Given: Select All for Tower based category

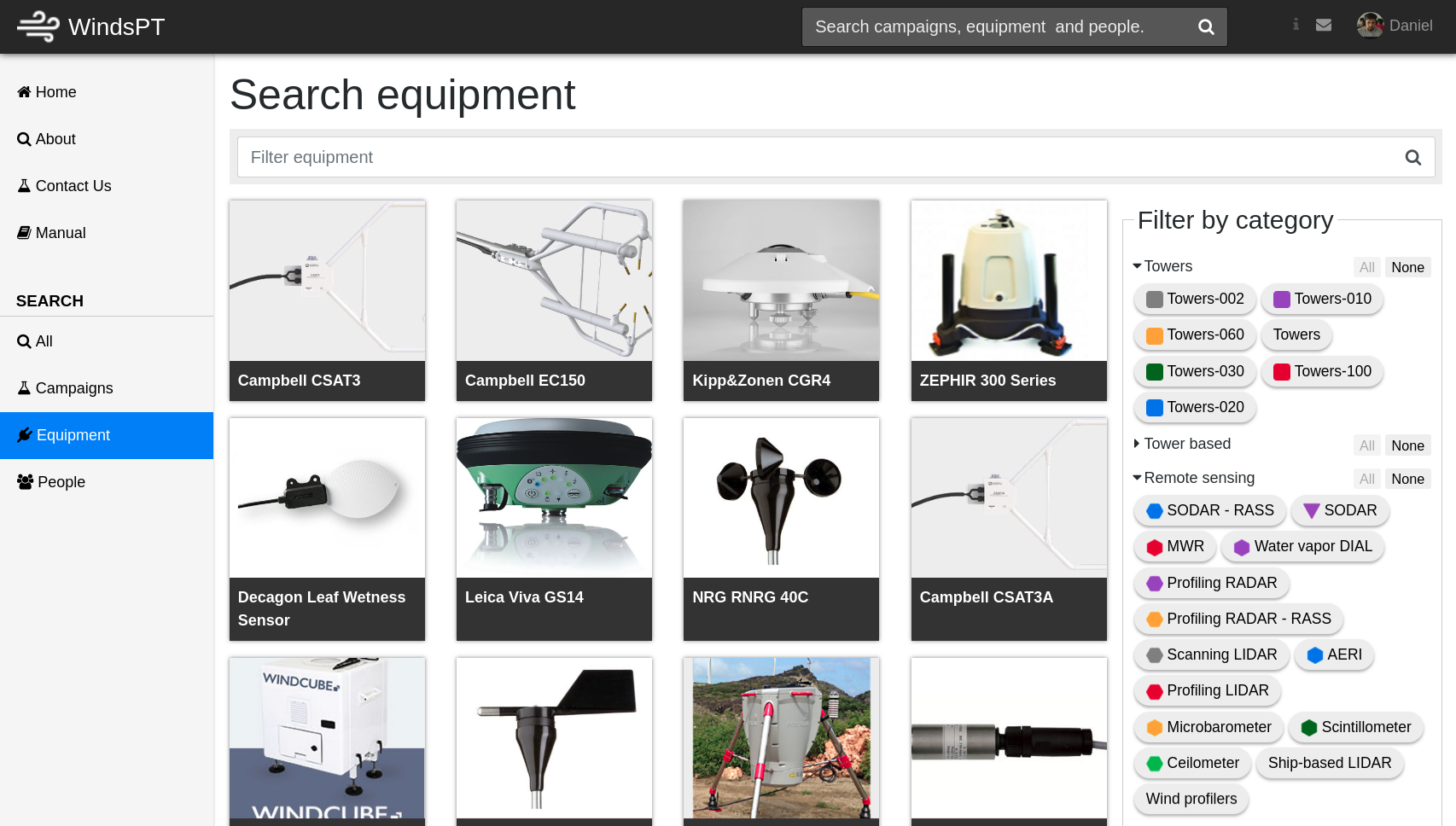Looking at the screenshot, I should pyautogui.click(x=1367, y=445).
